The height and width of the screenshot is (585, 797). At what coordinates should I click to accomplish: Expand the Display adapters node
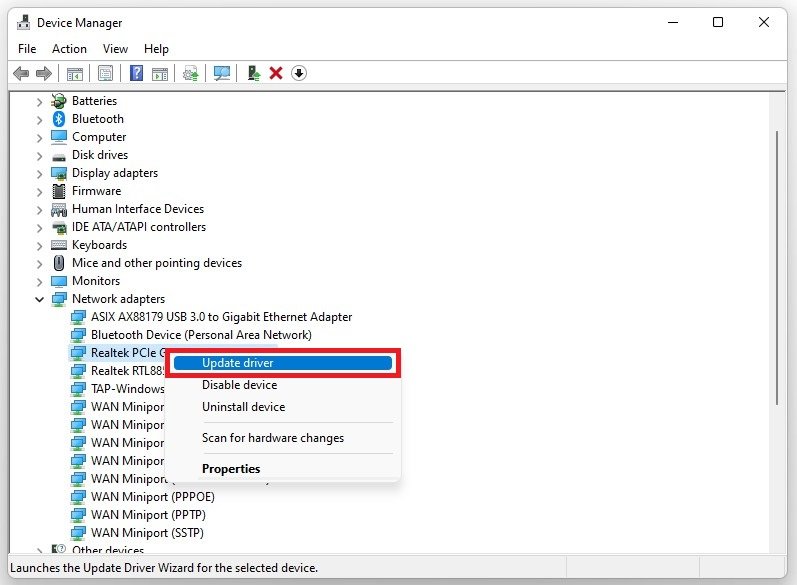pyautogui.click(x=39, y=174)
